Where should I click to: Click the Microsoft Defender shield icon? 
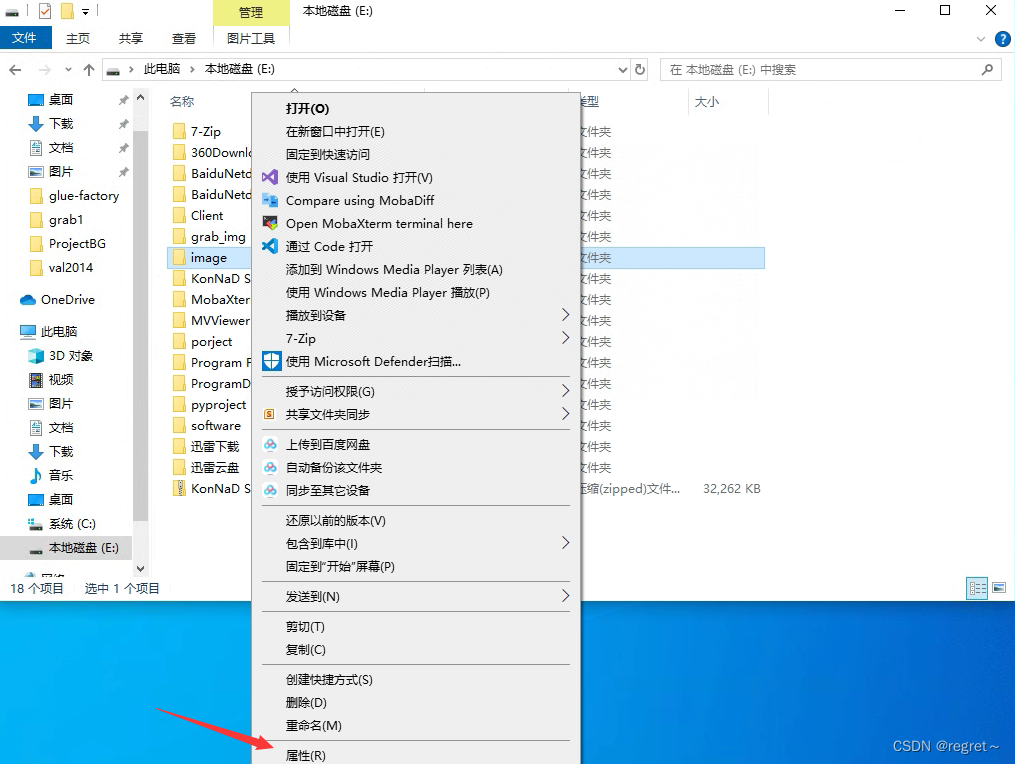tap(271, 361)
